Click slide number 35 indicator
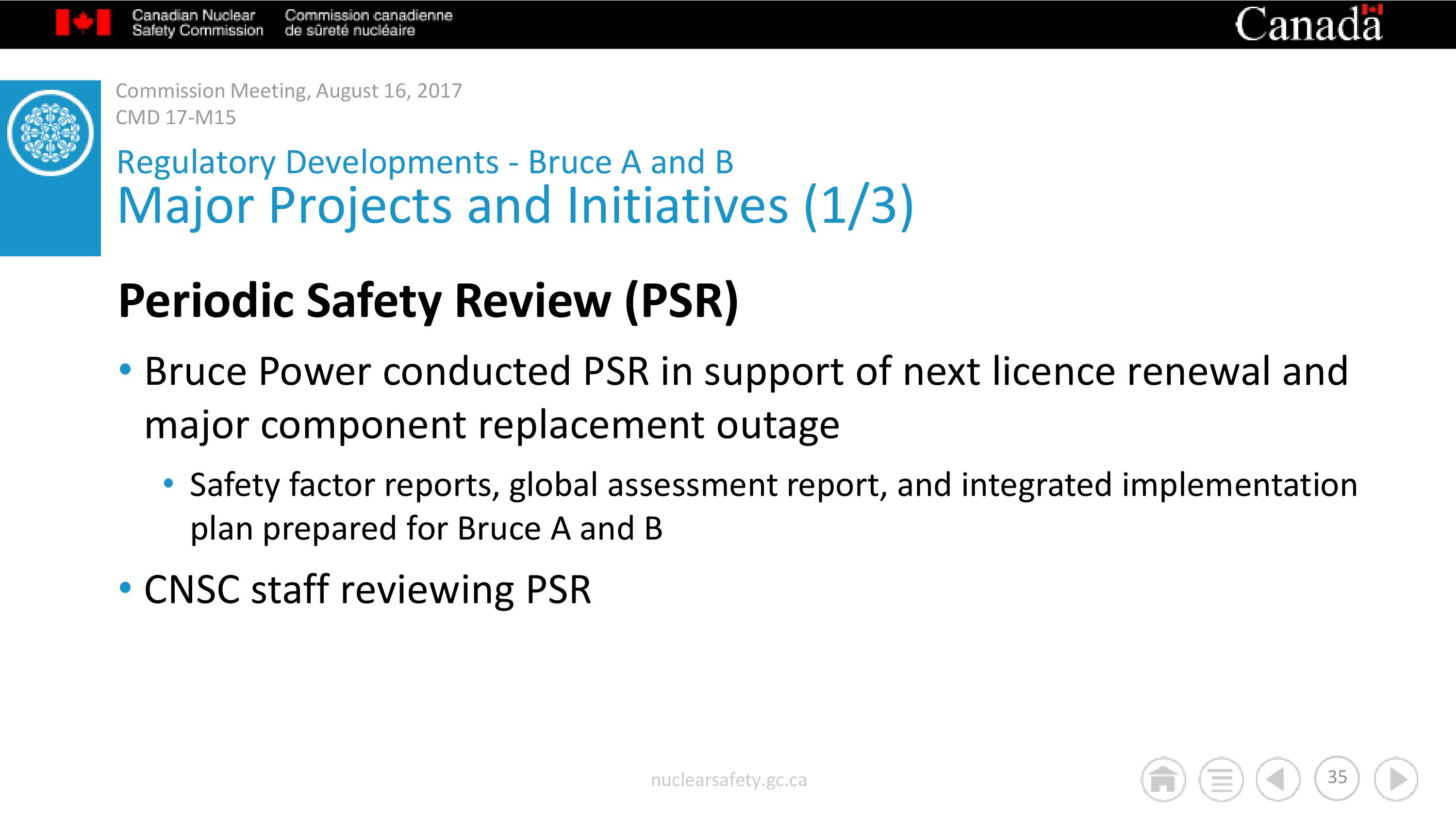 (x=1337, y=778)
